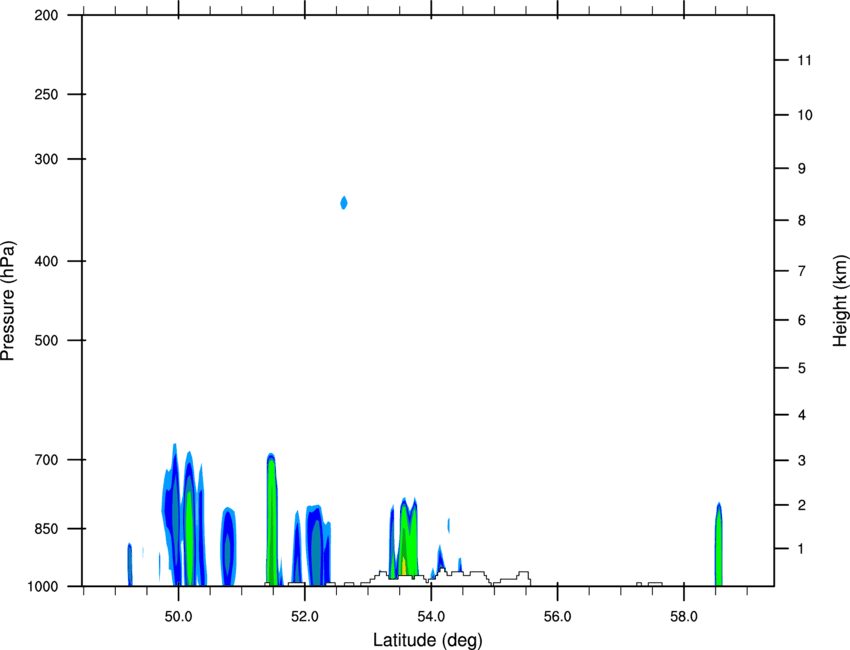Click the isolated light-blue blob near 8 km
The image size is (850, 650).
click(344, 203)
